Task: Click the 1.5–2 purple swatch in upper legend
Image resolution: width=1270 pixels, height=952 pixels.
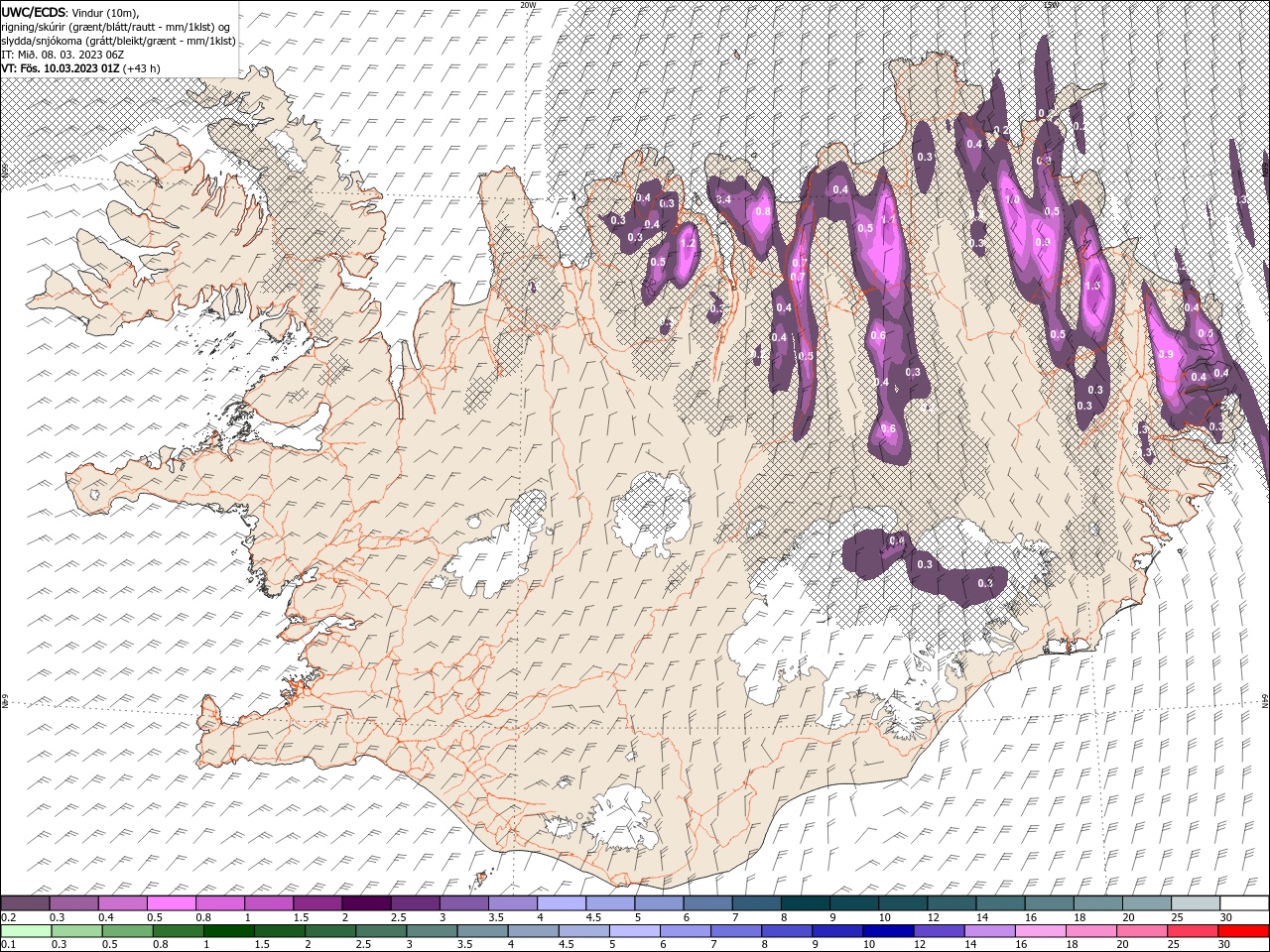Action: [x=317, y=903]
